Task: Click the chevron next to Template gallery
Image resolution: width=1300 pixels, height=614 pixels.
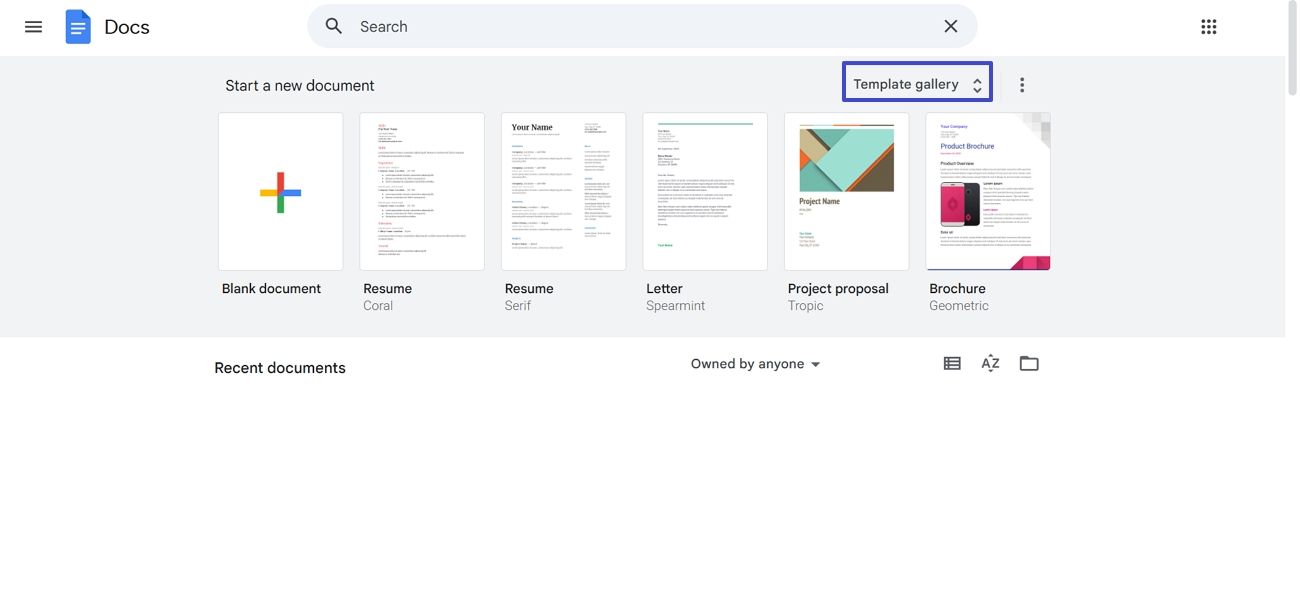Action: coord(977,83)
